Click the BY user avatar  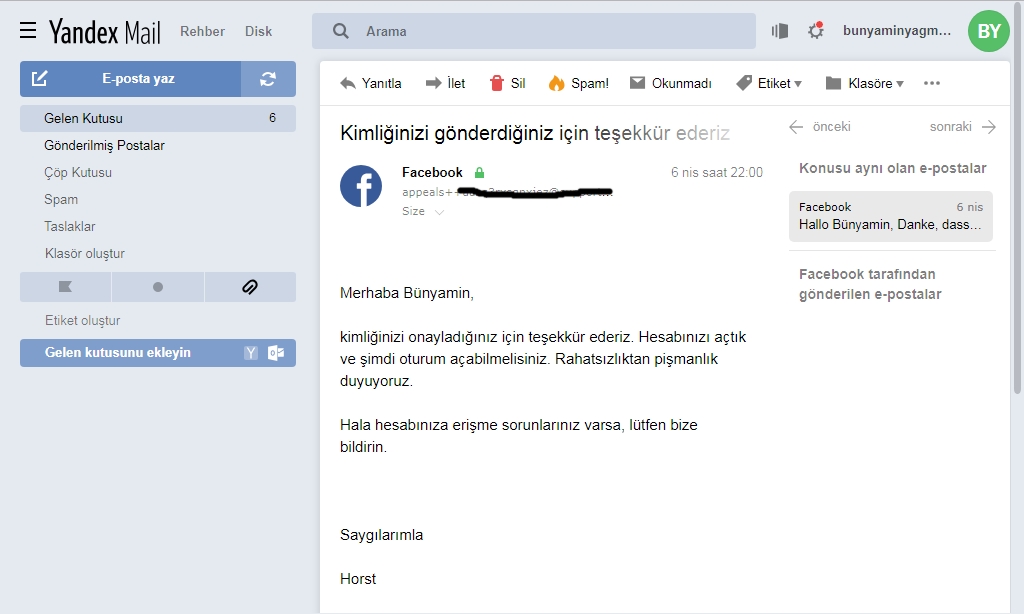[x=989, y=31]
